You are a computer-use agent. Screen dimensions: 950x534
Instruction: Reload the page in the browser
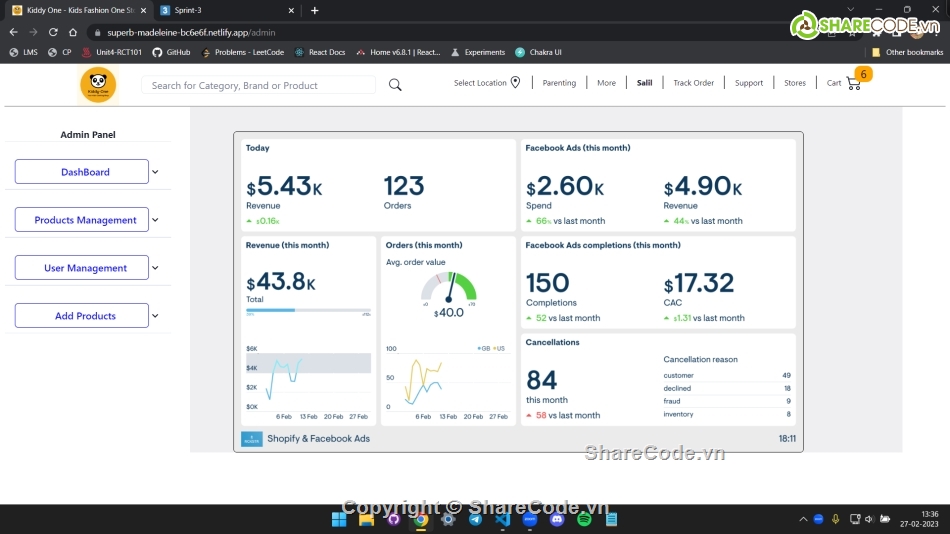tap(53, 32)
